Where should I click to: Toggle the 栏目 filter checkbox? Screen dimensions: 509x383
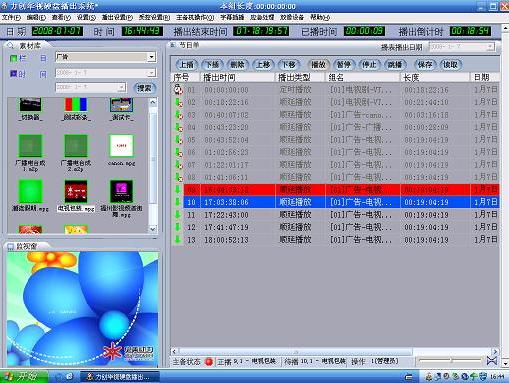[x=13, y=58]
